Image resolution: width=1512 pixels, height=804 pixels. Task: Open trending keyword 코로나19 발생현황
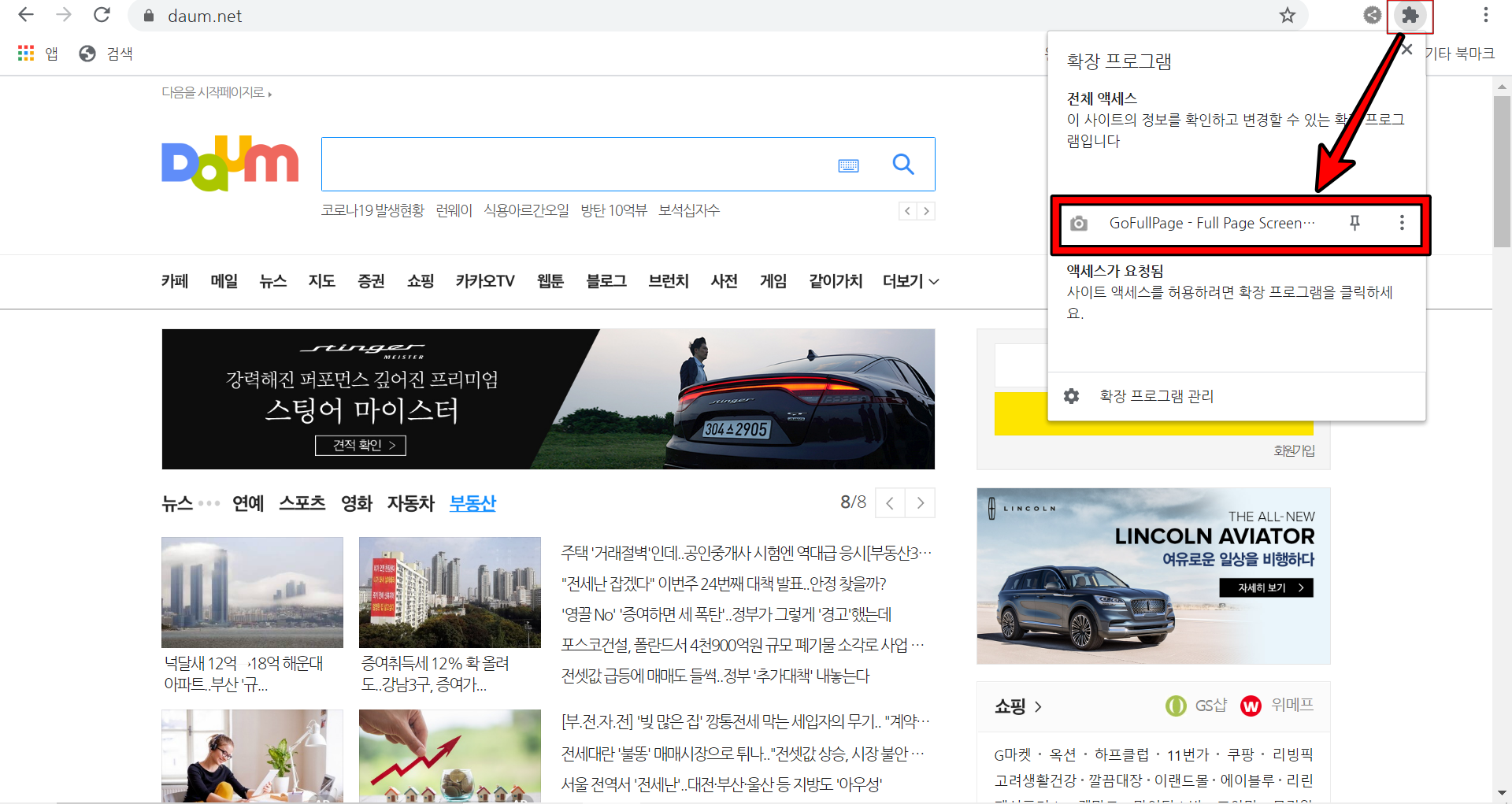coord(372,210)
